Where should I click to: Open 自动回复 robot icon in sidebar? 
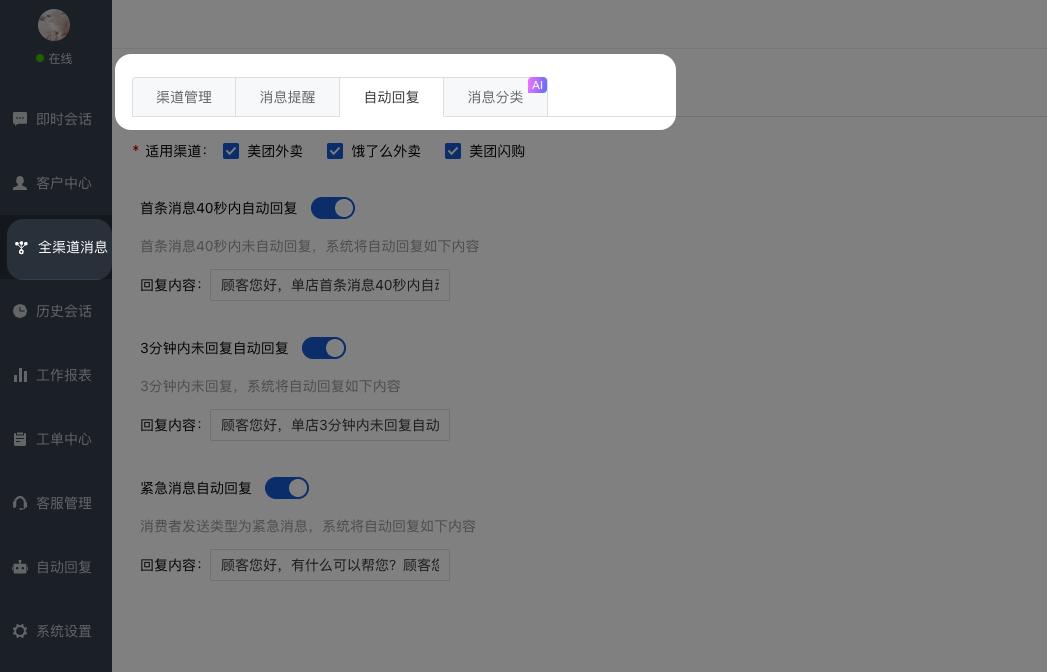pyautogui.click(x=20, y=567)
